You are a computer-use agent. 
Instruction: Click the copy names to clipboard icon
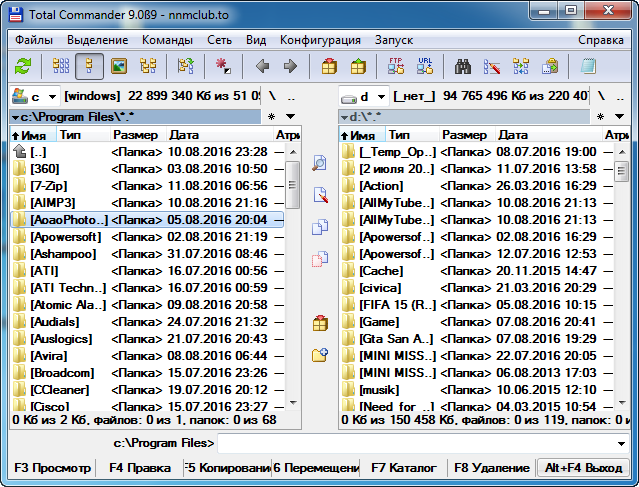[550, 66]
